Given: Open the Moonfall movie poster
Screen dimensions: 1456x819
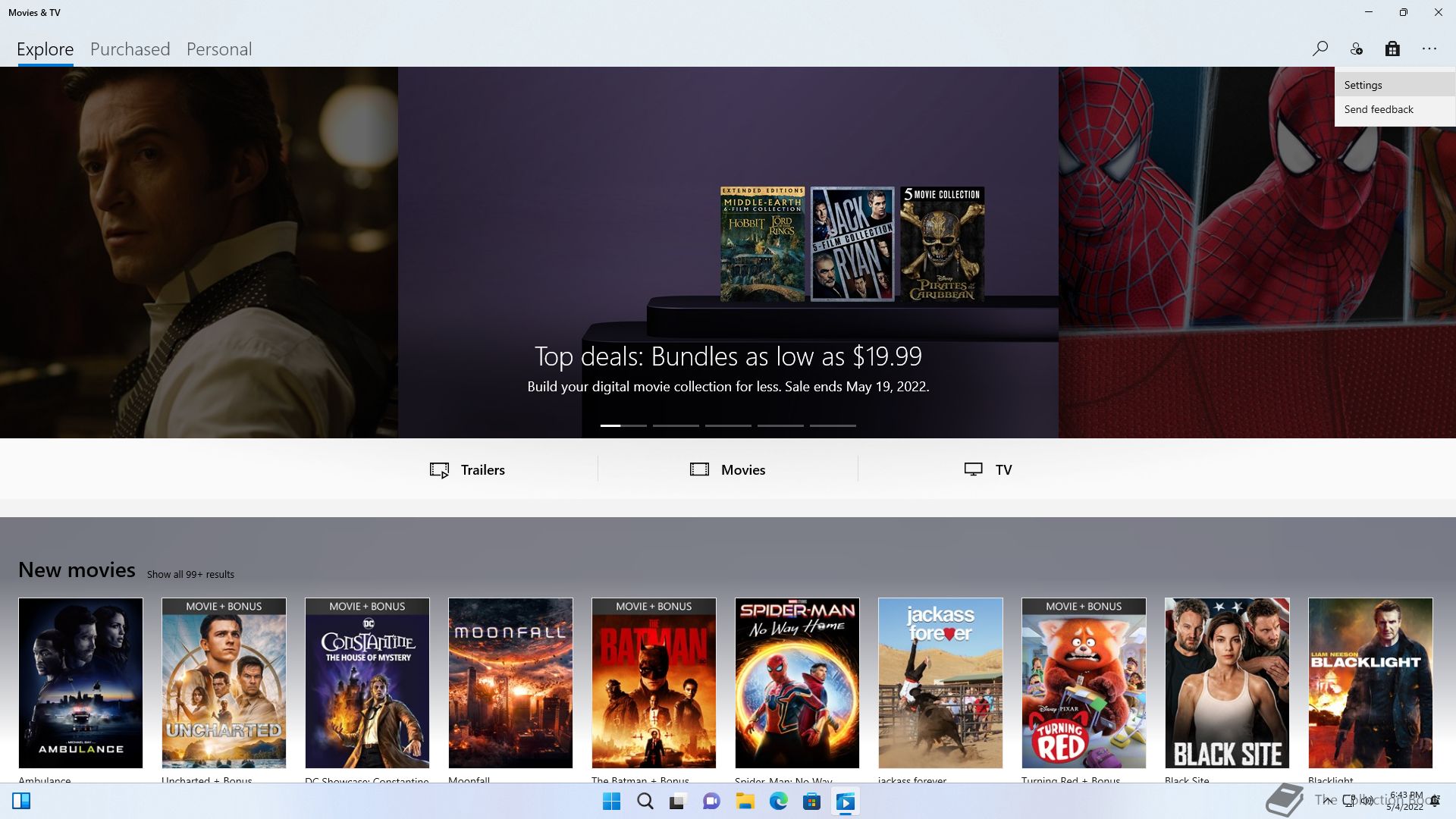Looking at the screenshot, I should pos(510,682).
